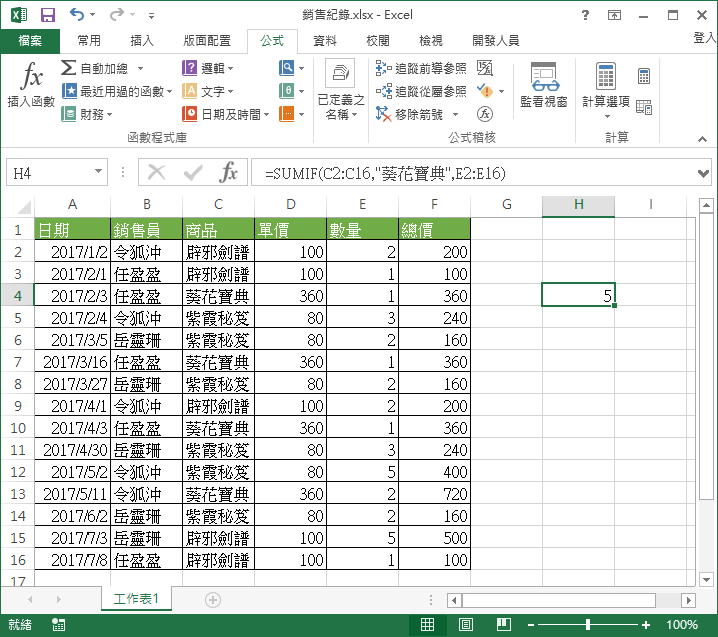Open the Error Checking dropdown arrow
The width and height of the screenshot is (718, 637).
(501, 91)
